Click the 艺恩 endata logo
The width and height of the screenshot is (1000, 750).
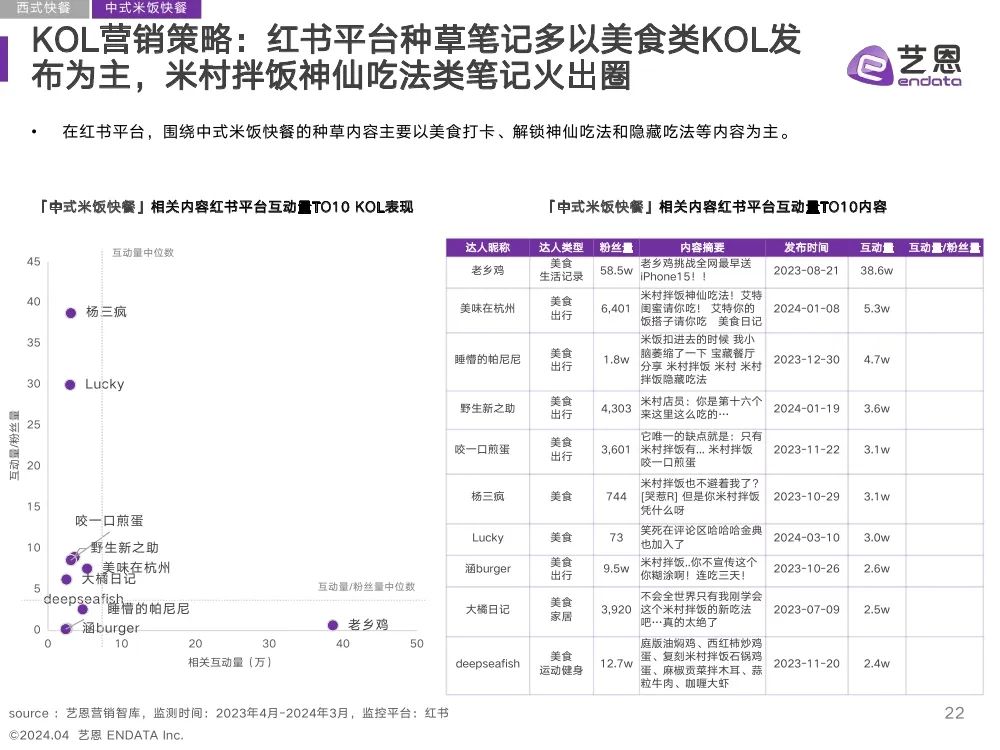click(904, 65)
